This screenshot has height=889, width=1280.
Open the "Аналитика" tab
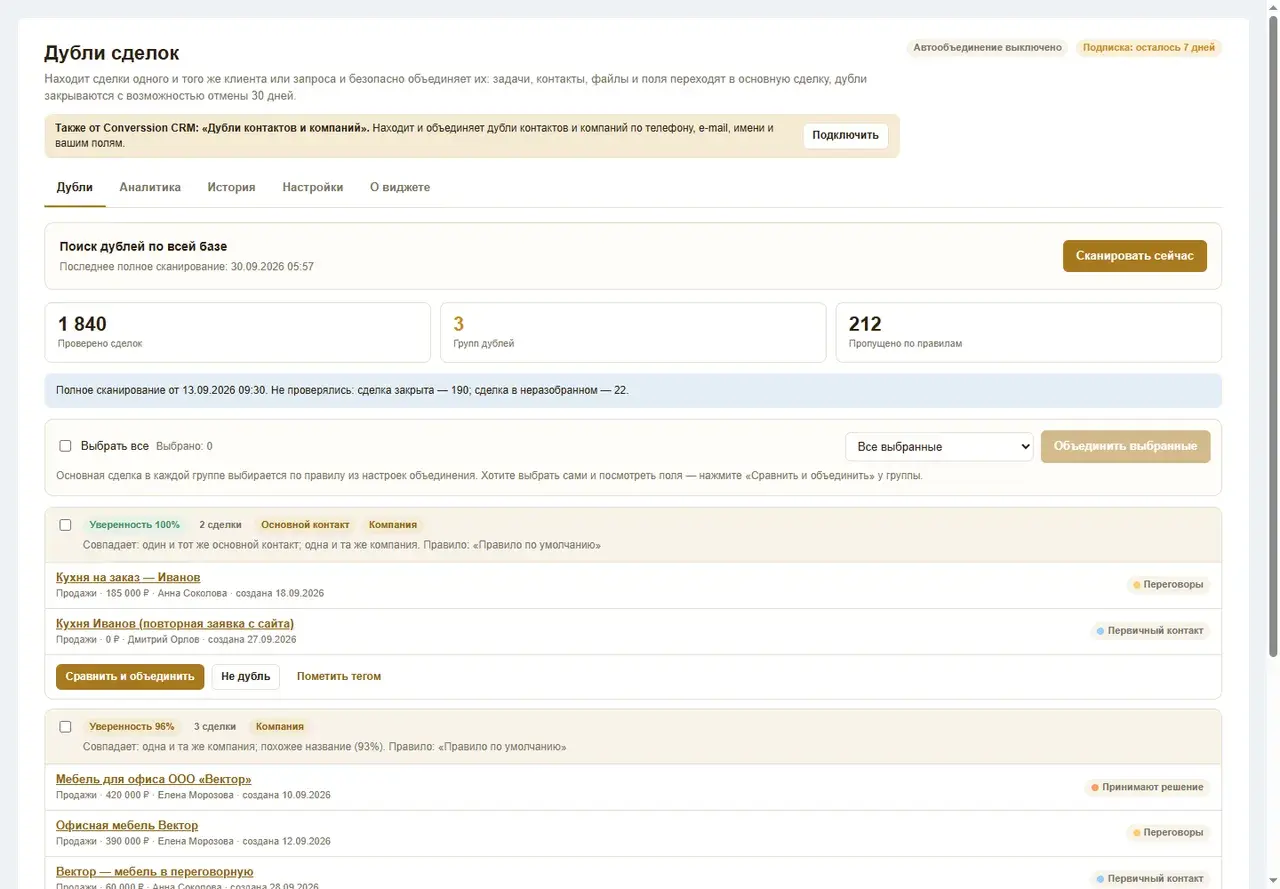(x=150, y=187)
